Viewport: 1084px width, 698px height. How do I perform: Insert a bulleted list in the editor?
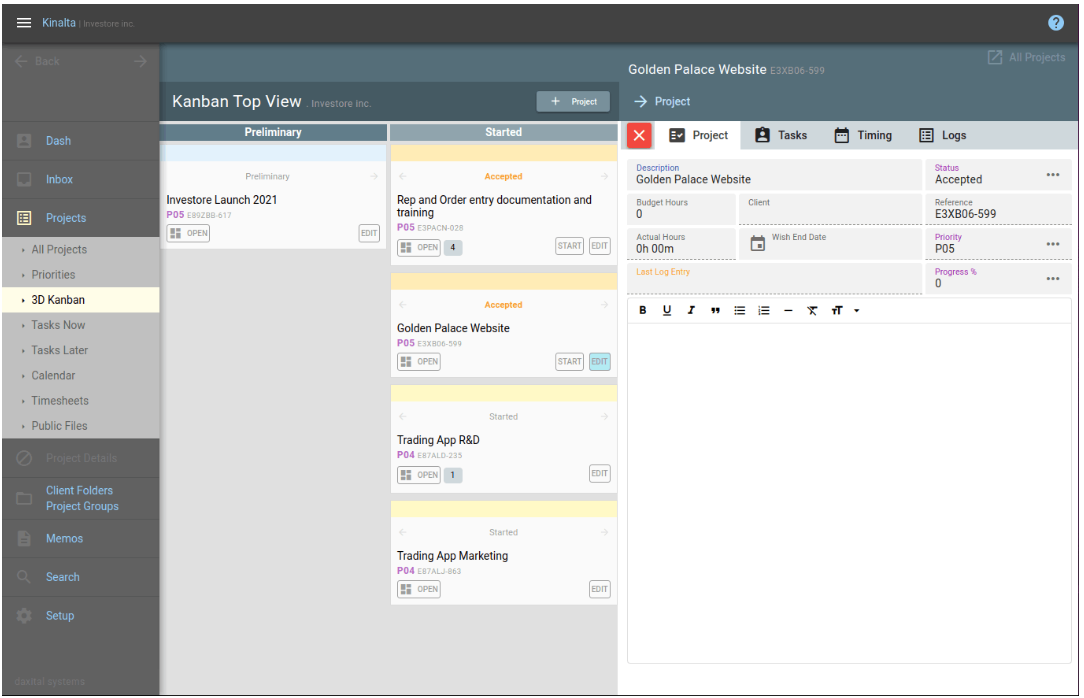click(739, 310)
